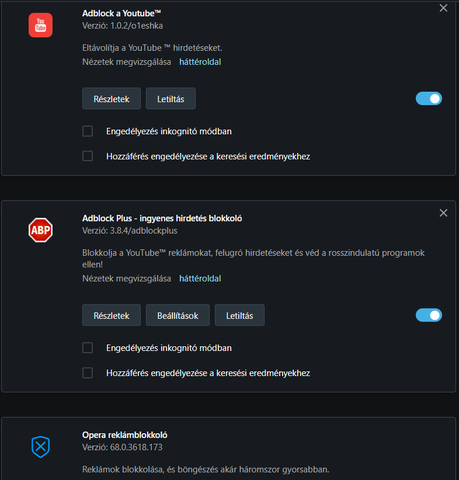This screenshot has width=459, height=480.
Task: Remove Adblock Plus via X icon
Action: click(x=443, y=213)
